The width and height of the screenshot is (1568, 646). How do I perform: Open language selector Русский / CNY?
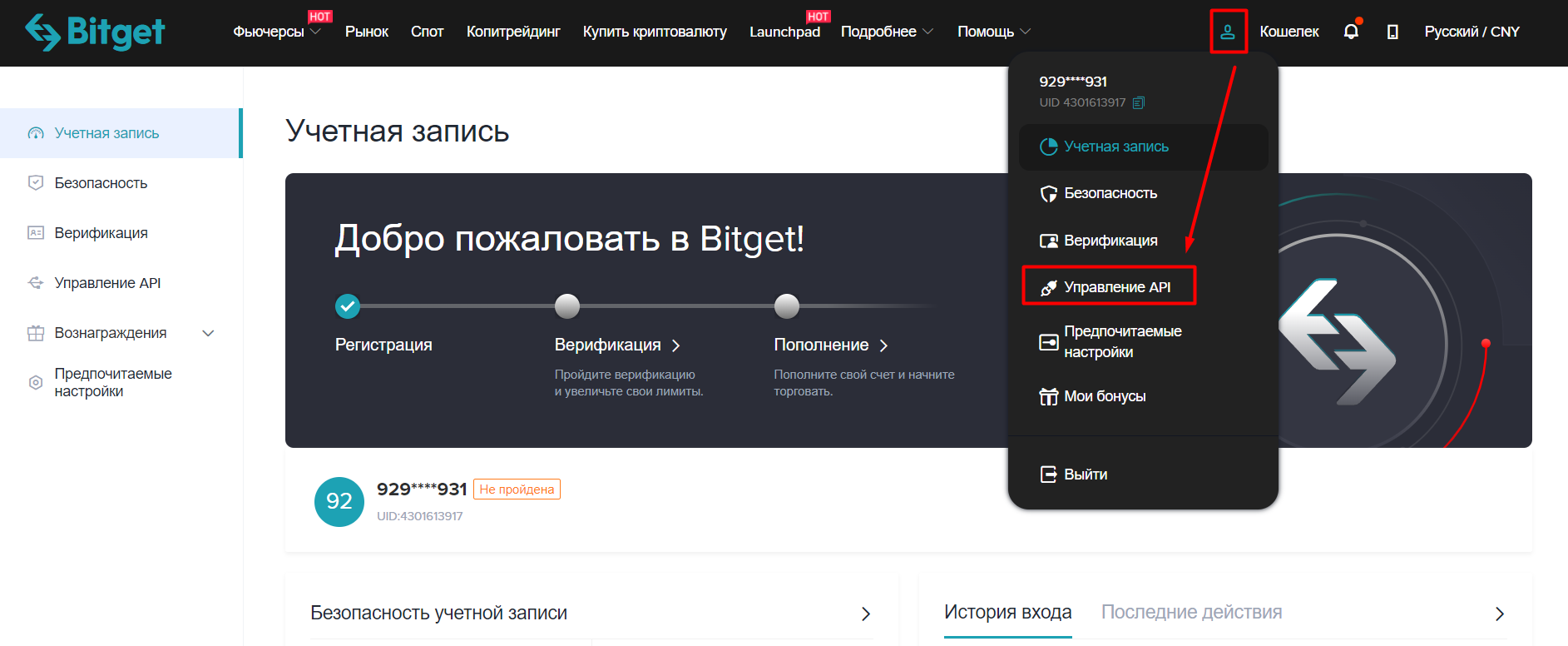coord(1472,32)
